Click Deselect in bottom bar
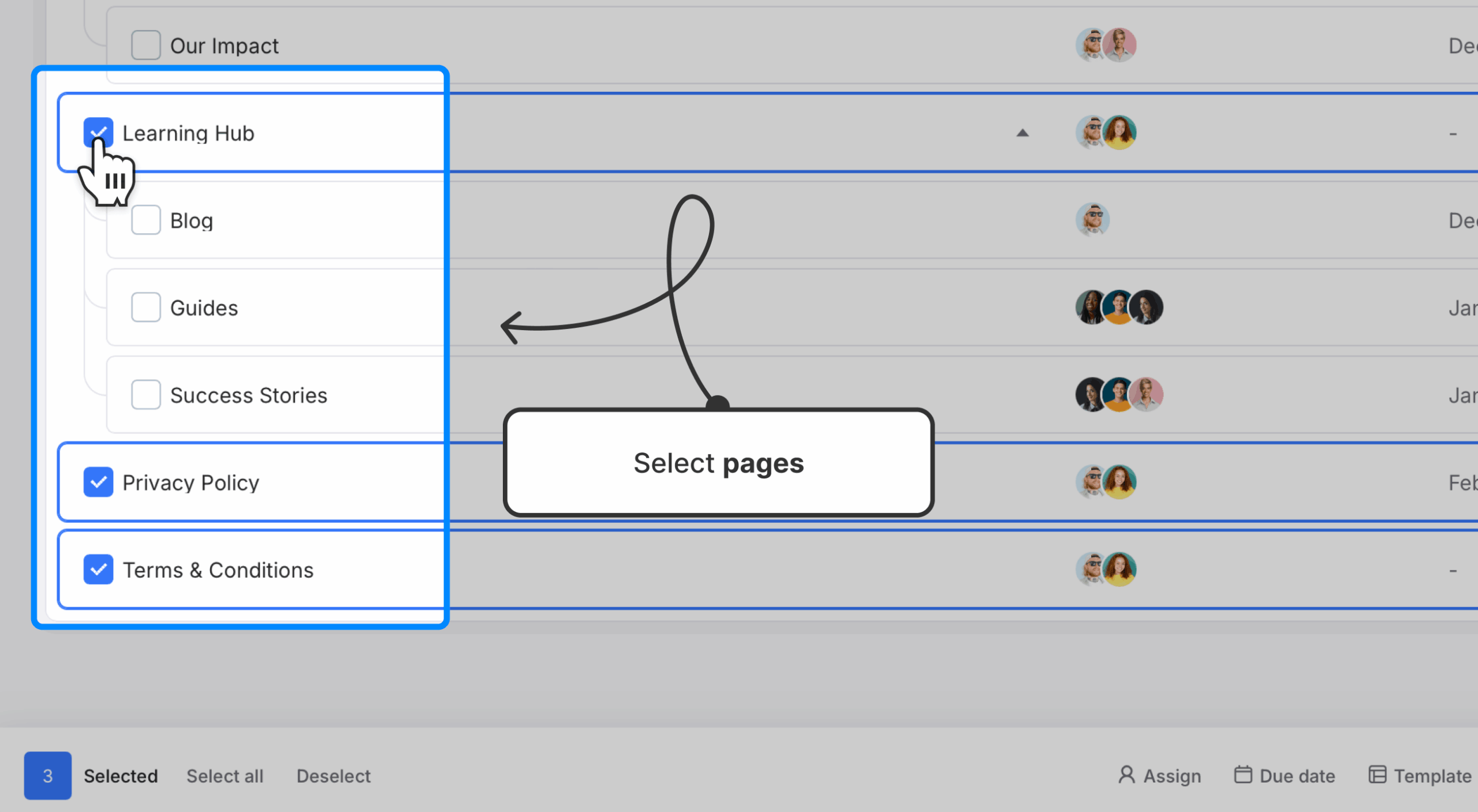 (x=334, y=776)
